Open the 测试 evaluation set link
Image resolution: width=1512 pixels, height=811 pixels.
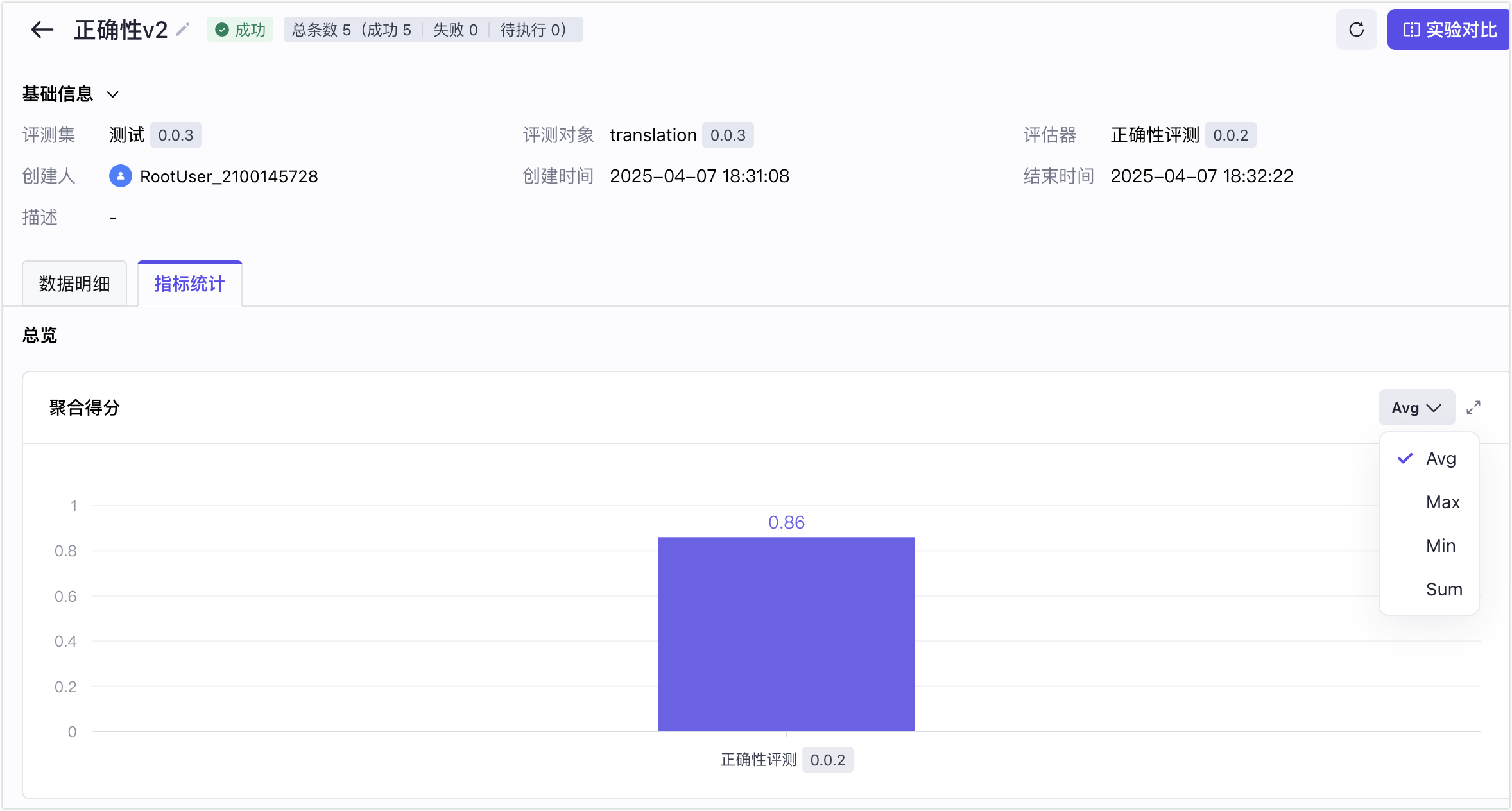[127, 135]
